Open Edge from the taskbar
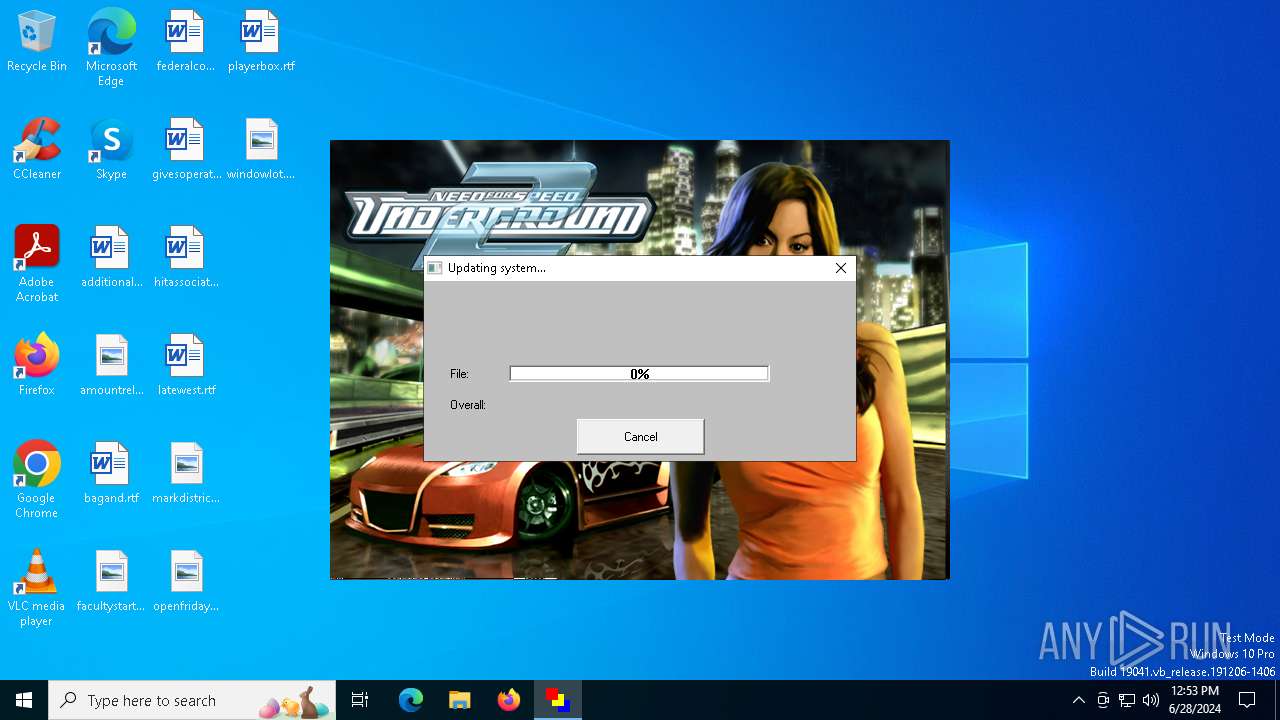The width and height of the screenshot is (1280, 720). 411,700
